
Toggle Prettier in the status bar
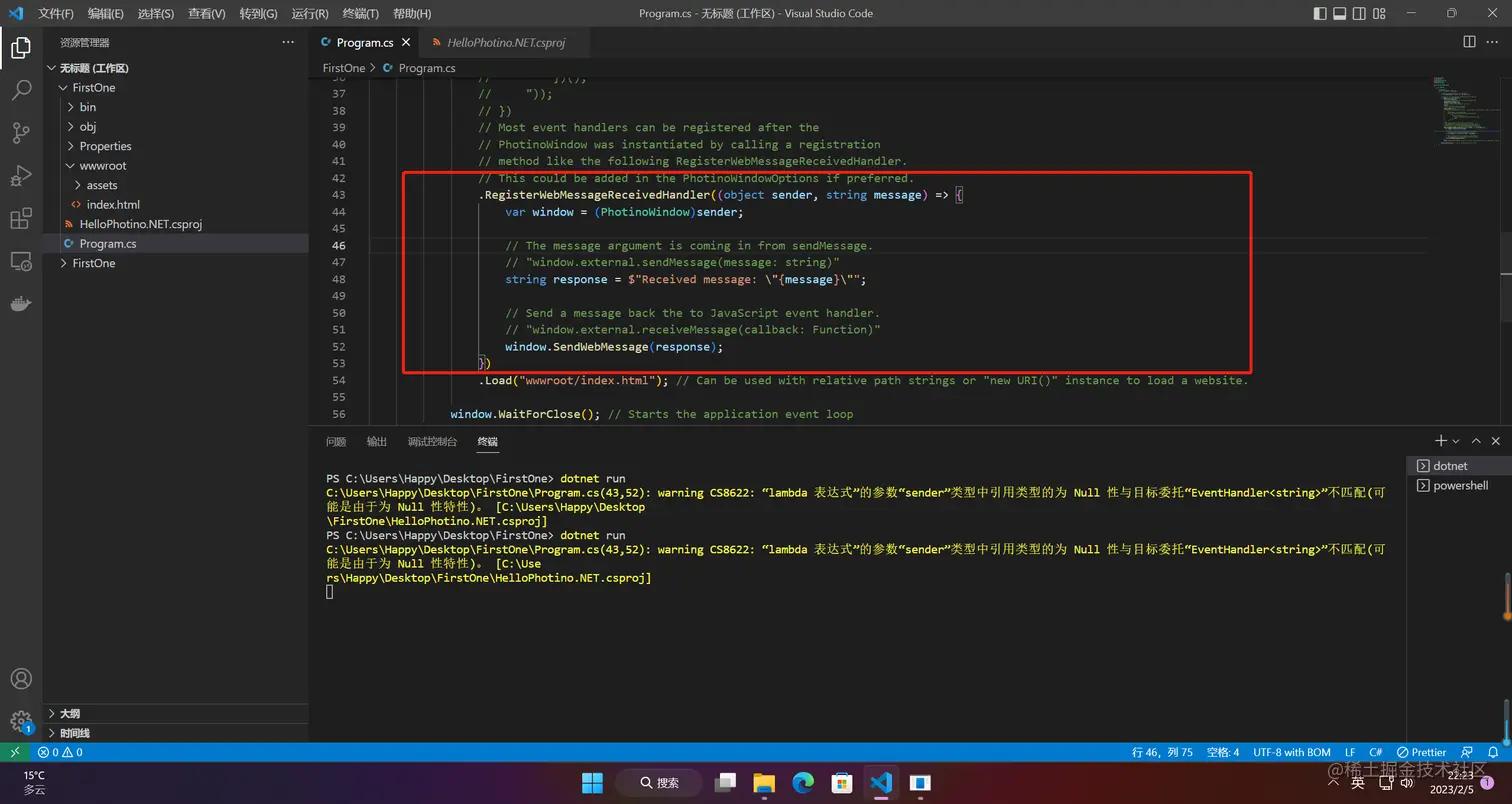coord(1421,752)
